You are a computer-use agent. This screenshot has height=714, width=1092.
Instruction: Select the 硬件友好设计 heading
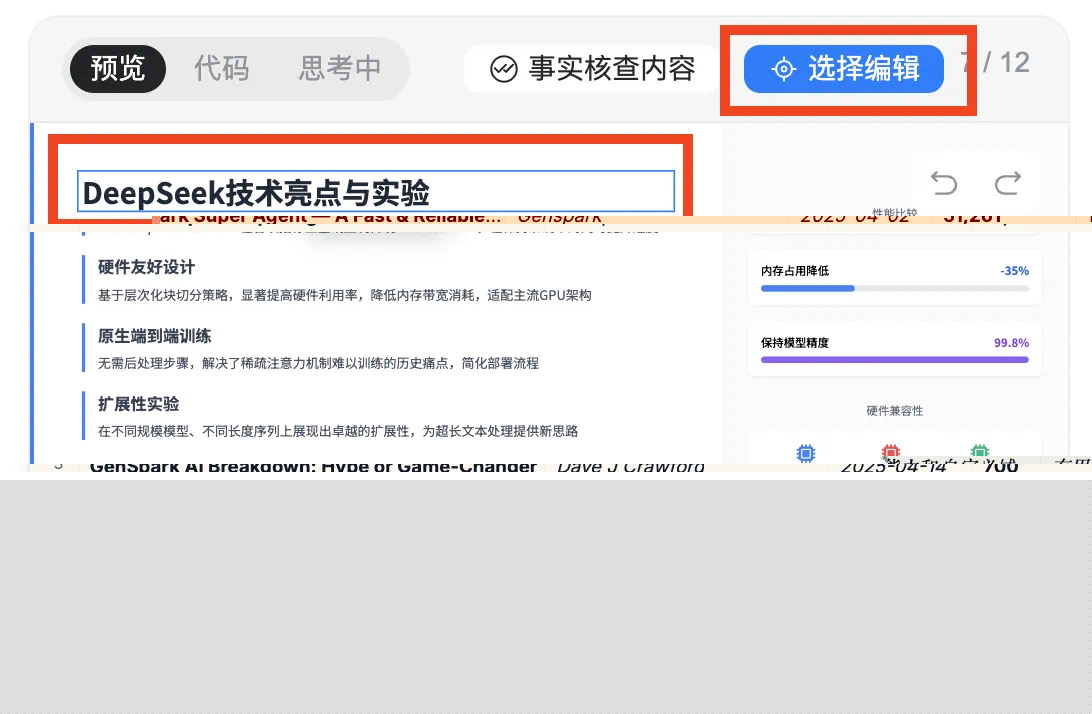pos(146,267)
